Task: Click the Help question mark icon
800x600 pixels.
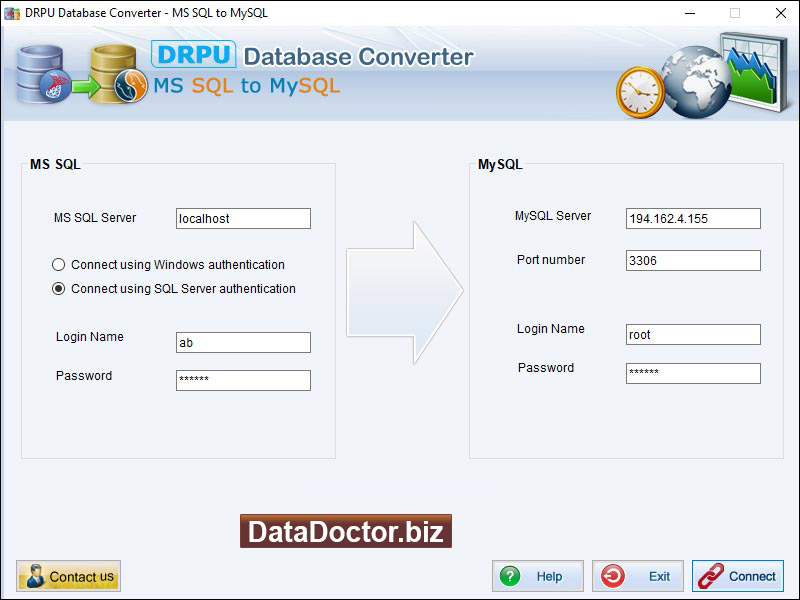Action: coord(510,575)
